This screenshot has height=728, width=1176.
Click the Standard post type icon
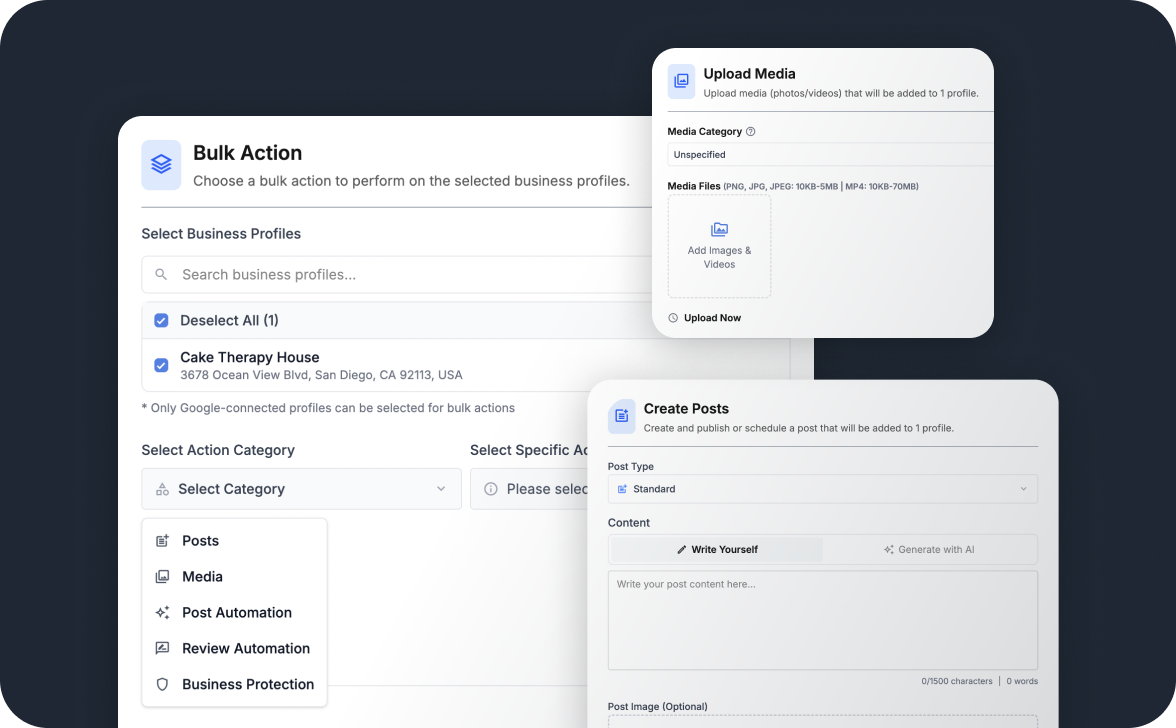click(x=622, y=489)
